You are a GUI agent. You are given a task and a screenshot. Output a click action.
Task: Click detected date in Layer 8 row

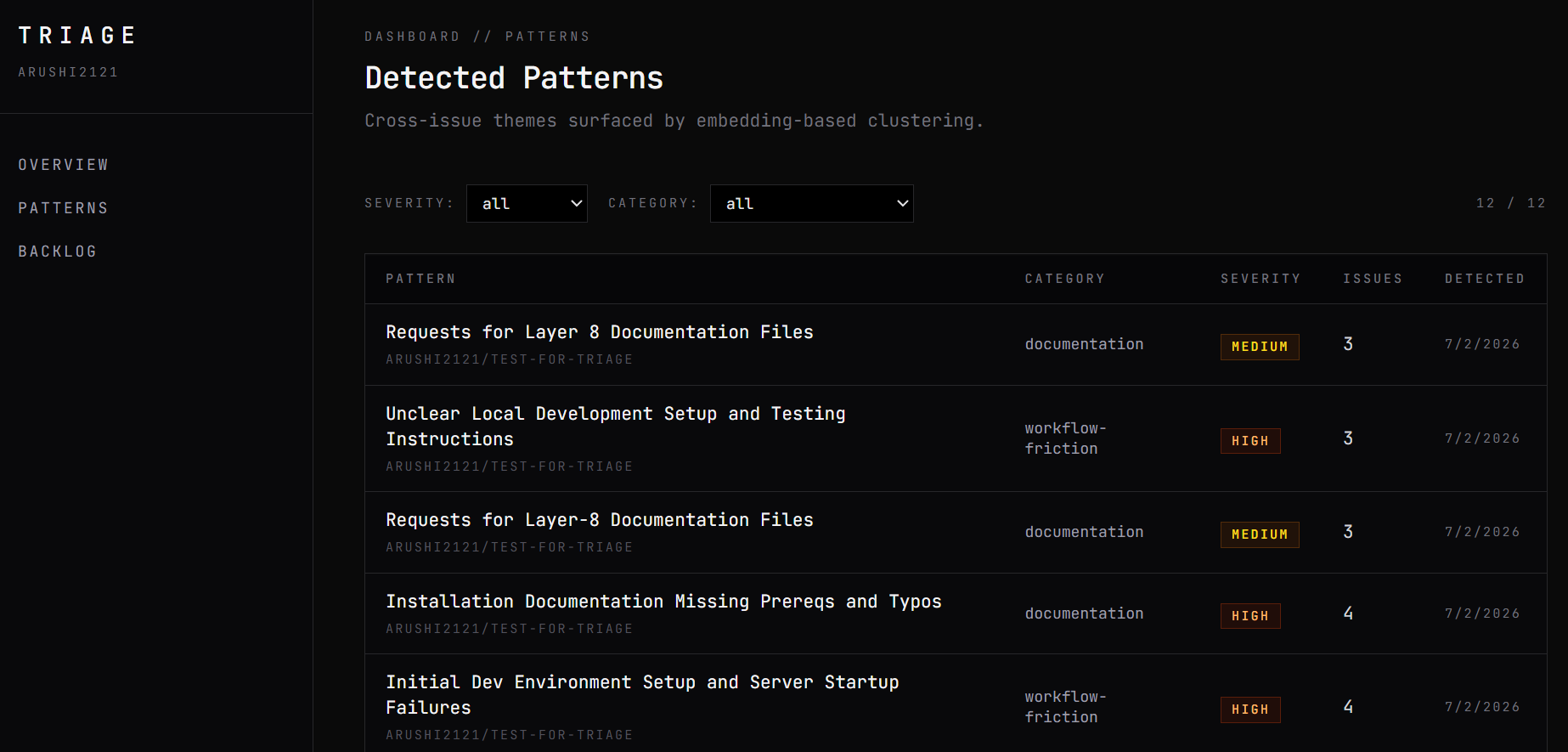coord(1482,344)
